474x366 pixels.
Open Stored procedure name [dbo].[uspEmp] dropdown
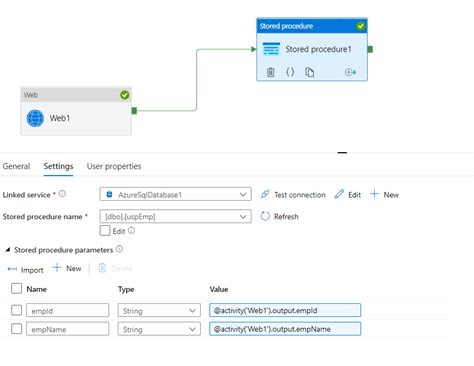point(175,216)
